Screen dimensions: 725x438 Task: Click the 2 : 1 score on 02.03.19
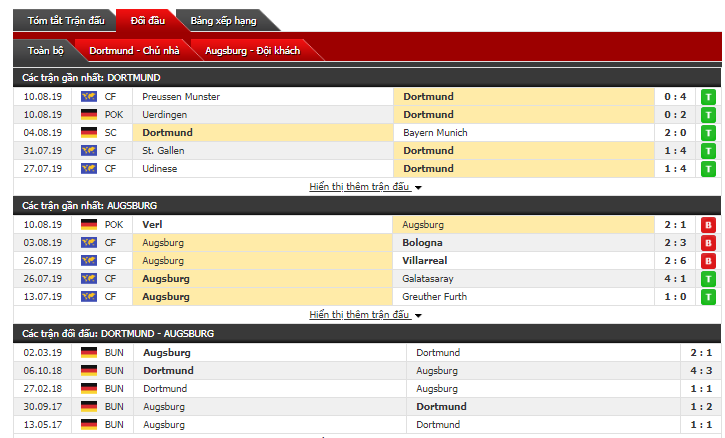coord(701,353)
